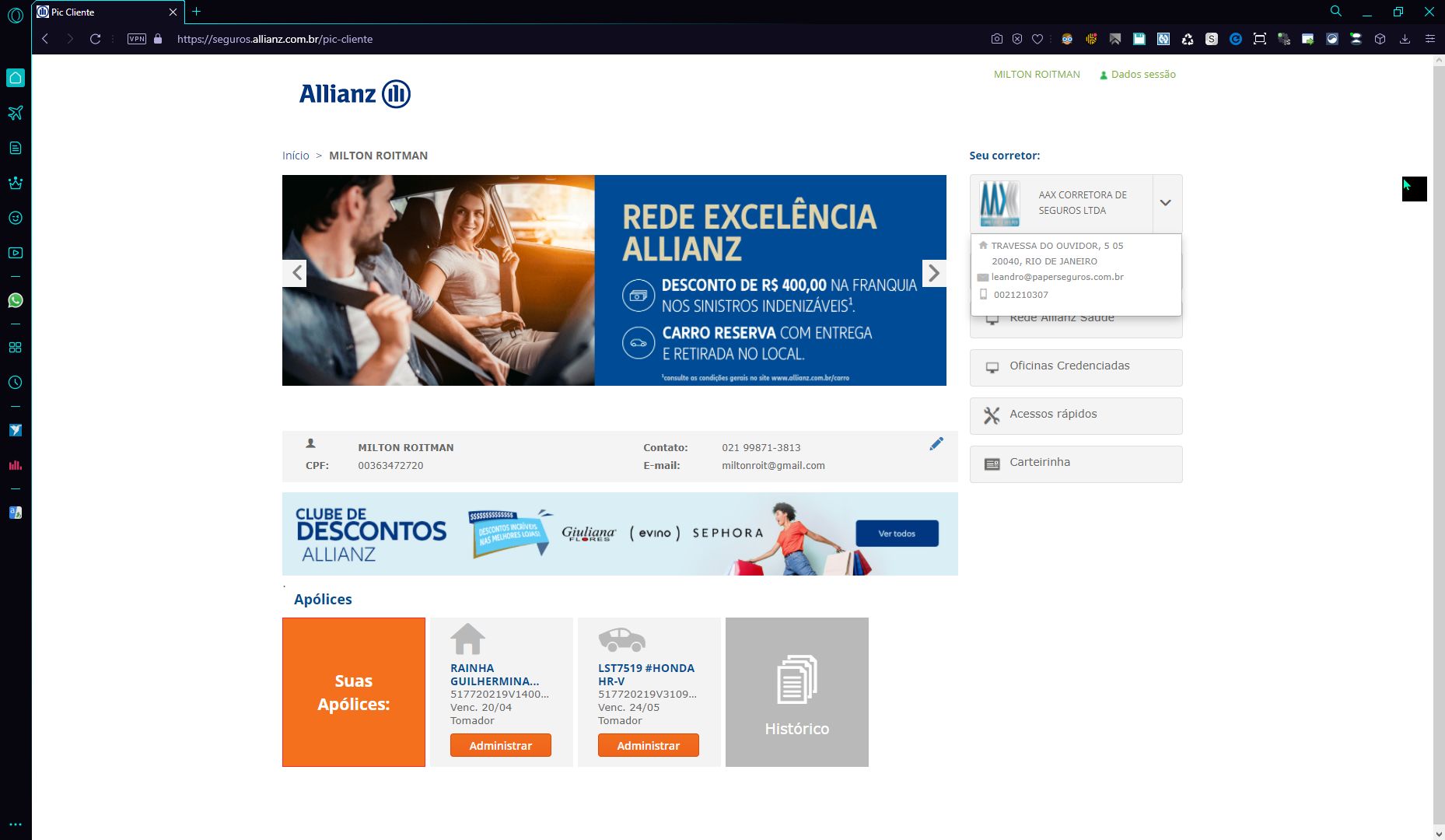
Task: Open the Rainha Guilhermina policy title
Action: click(x=495, y=674)
